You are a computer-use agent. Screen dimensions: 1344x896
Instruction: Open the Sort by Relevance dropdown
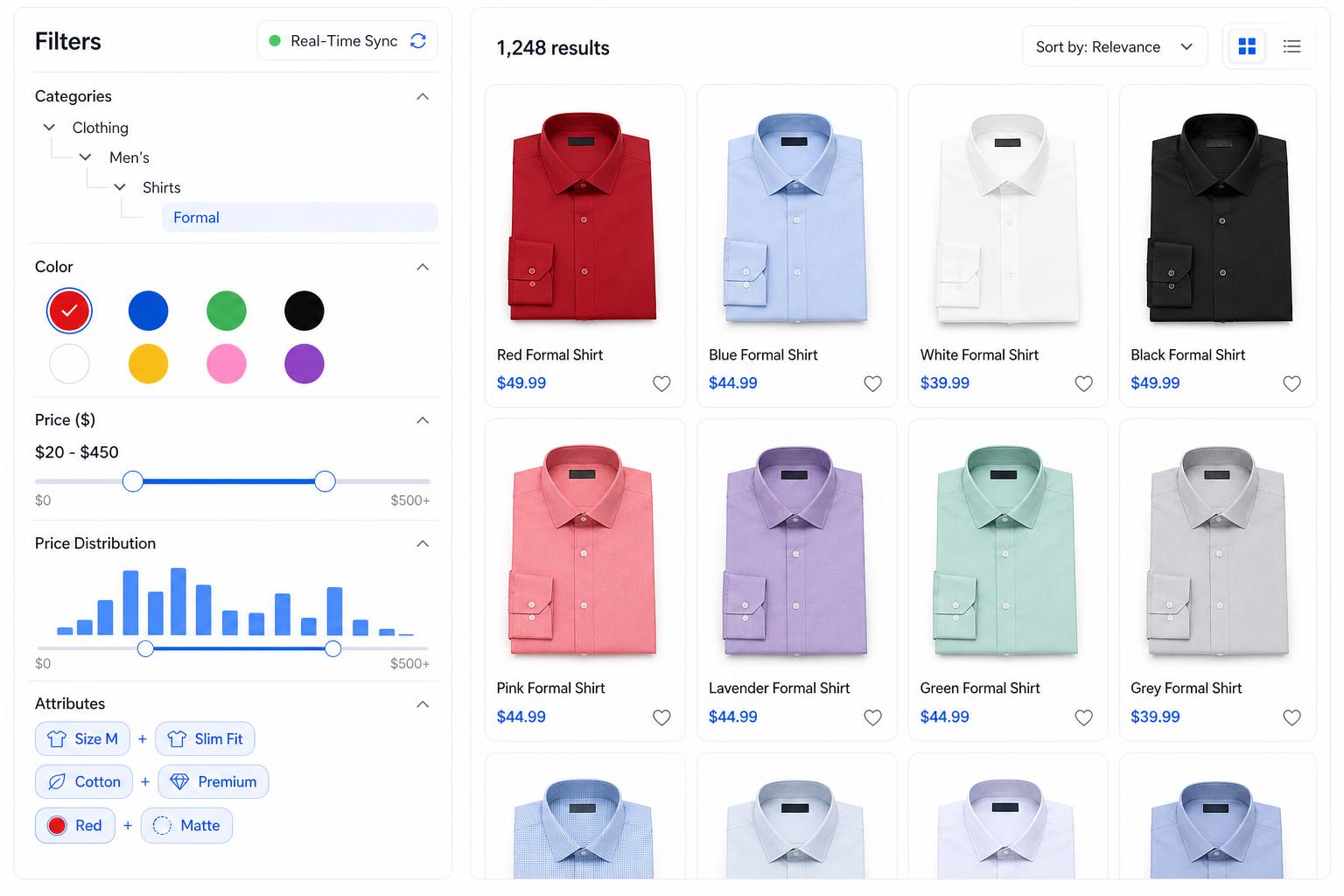click(1114, 46)
